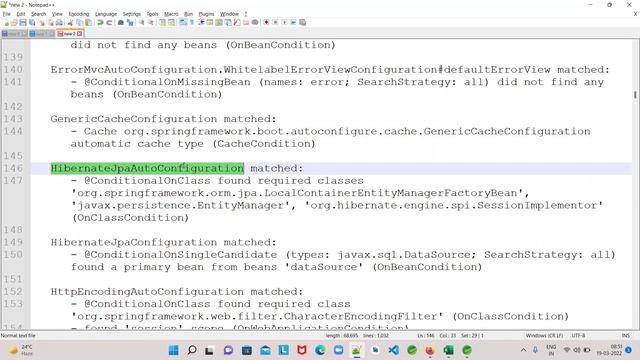The height and width of the screenshot is (360, 640).
Task: Open taskbar Search magnifier icon
Action: pos(191,350)
